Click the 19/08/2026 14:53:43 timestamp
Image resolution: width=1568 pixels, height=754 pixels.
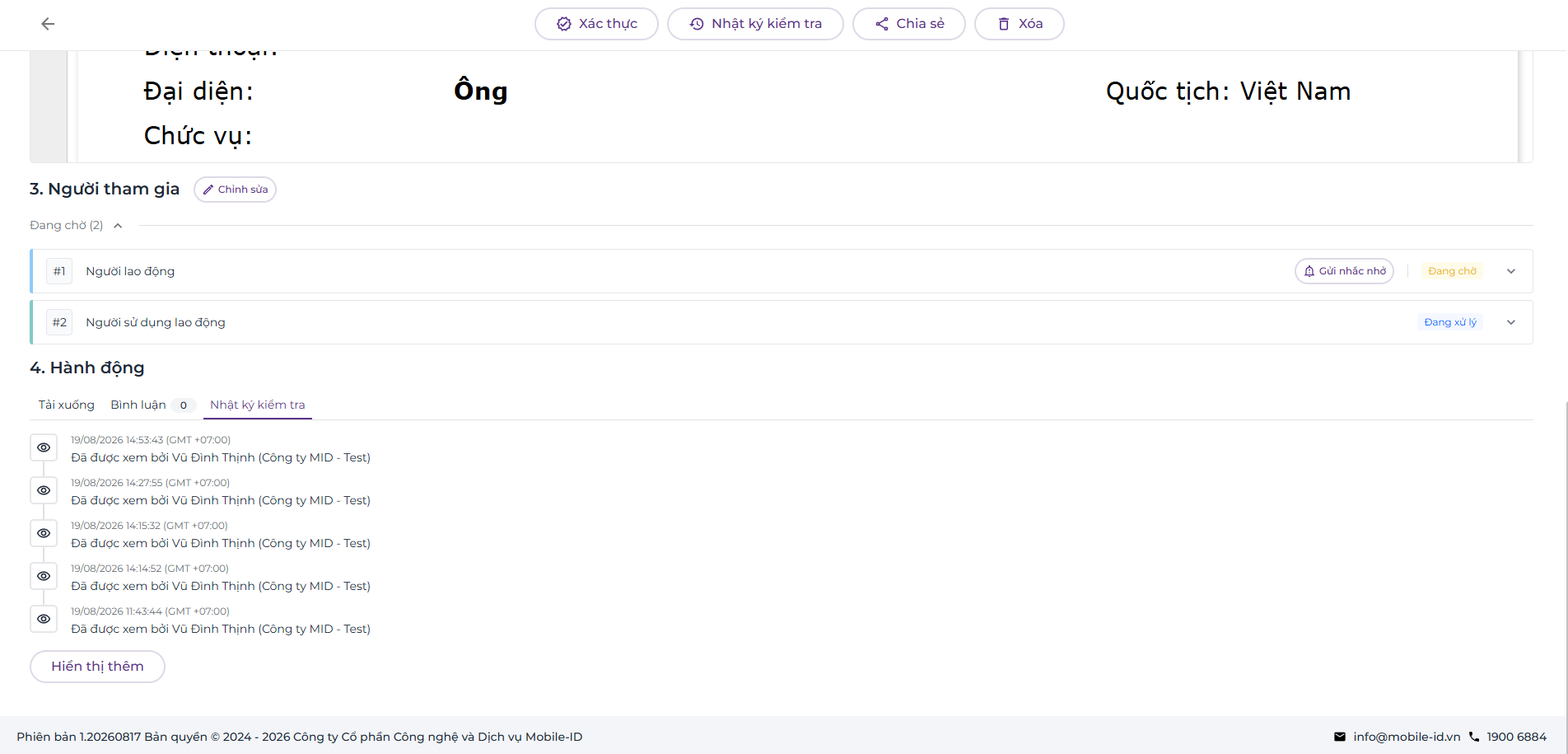pyautogui.click(x=151, y=440)
